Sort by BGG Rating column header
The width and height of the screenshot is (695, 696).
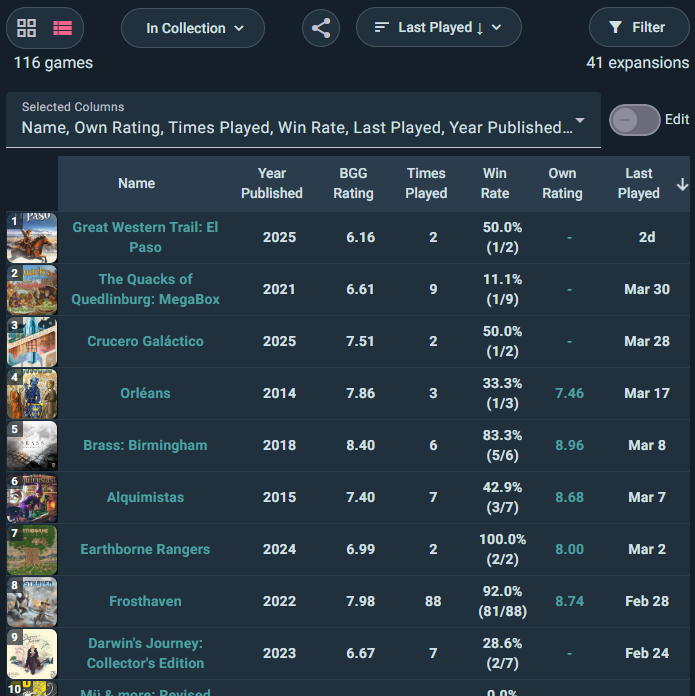353,183
